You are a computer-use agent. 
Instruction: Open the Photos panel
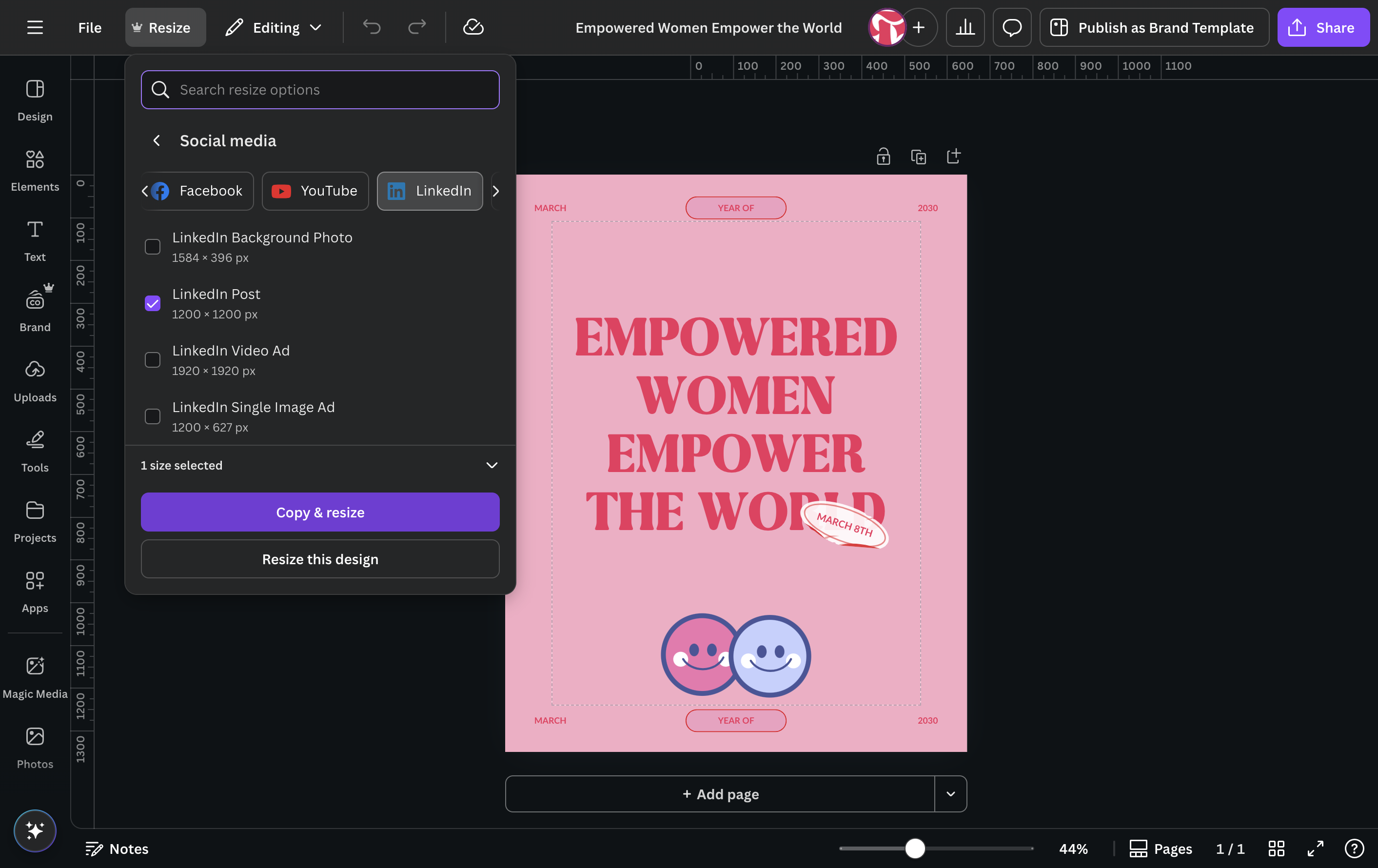(x=35, y=748)
